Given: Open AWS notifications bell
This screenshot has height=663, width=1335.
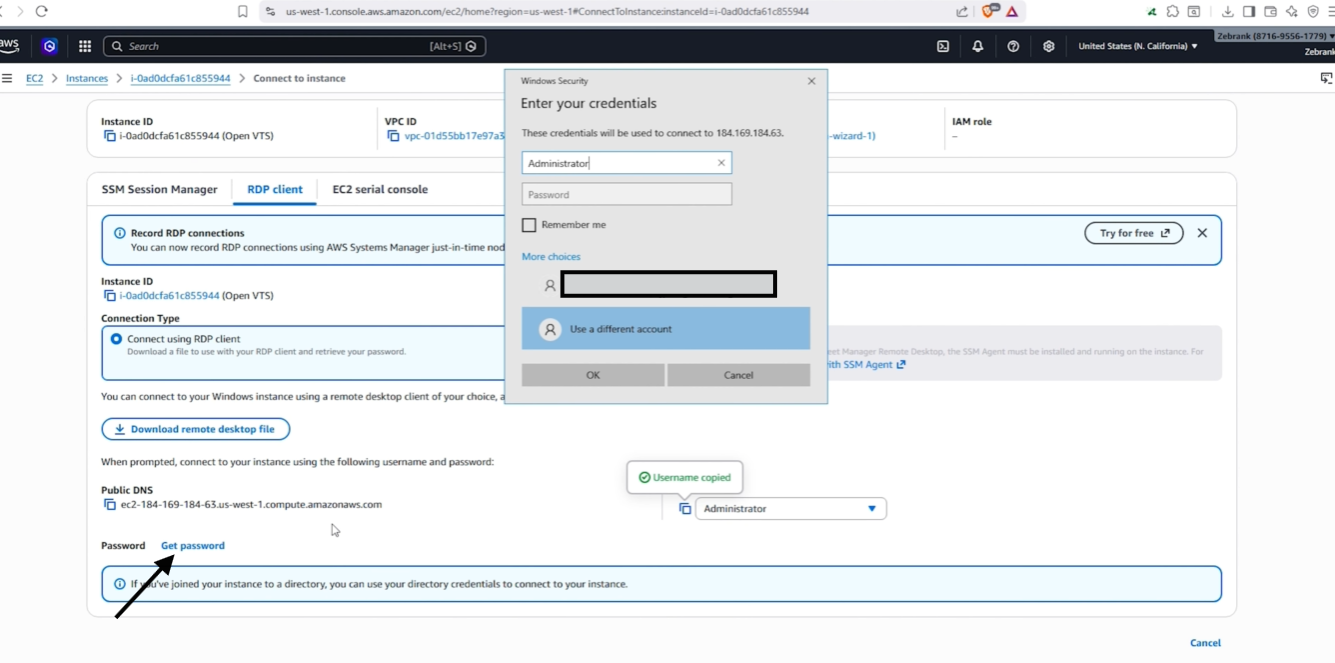Looking at the screenshot, I should 978,46.
